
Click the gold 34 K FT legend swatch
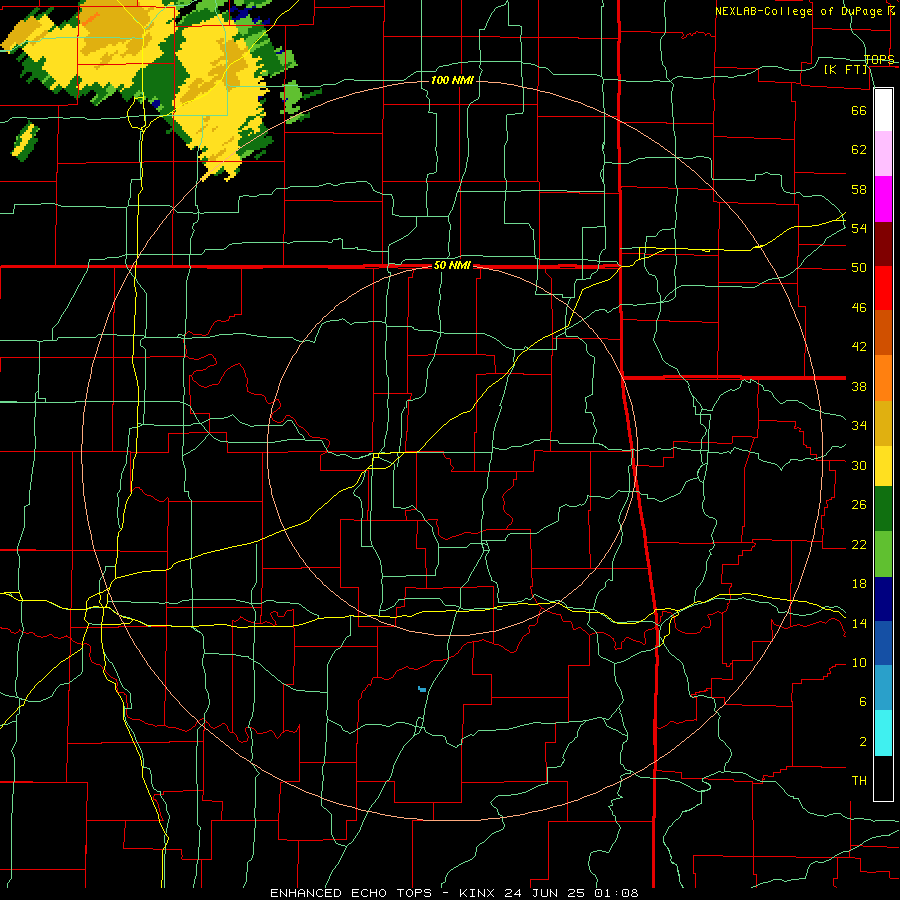point(883,423)
